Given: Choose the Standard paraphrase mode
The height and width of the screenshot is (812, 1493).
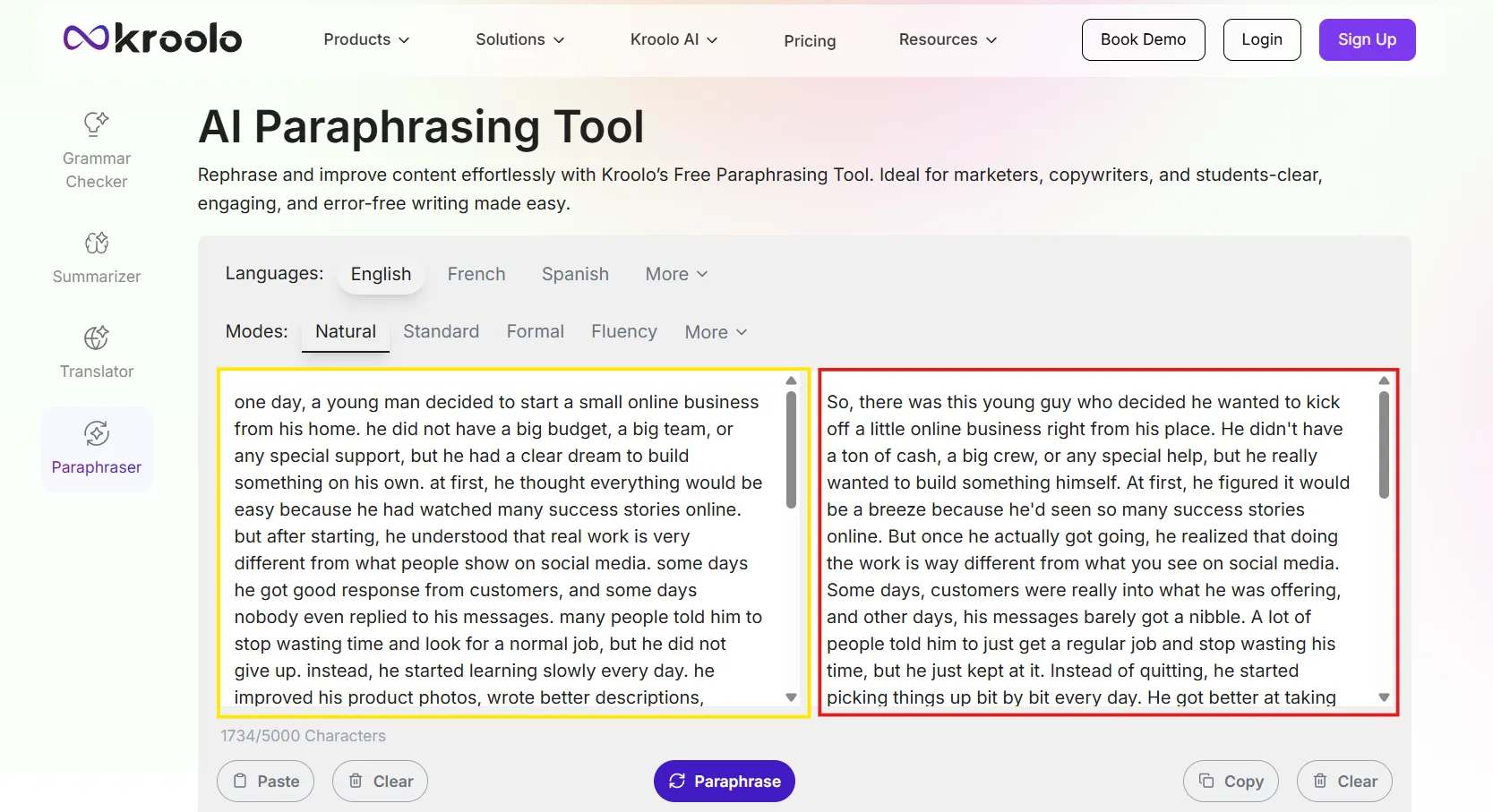Looking at the screenshot, I should (441, 331).
